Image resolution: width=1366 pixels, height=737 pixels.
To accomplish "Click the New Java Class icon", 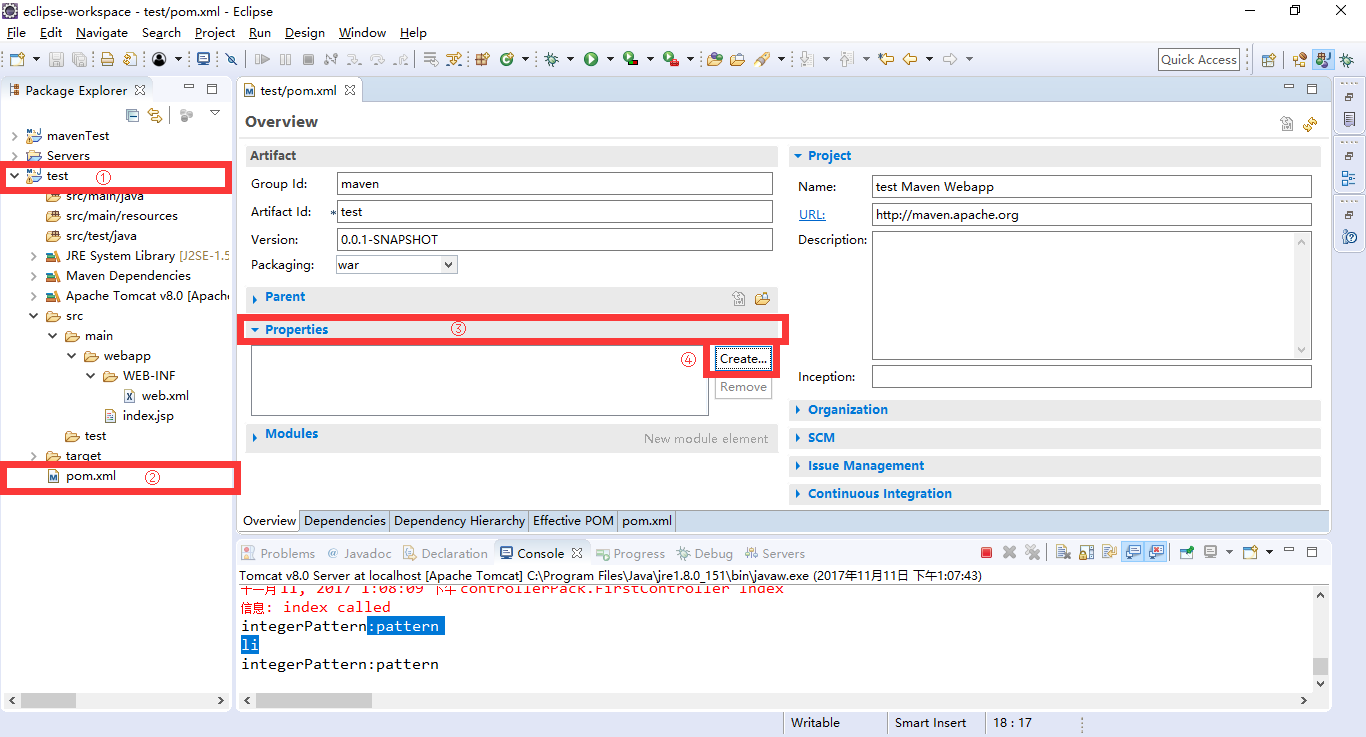I will point(507,59).
